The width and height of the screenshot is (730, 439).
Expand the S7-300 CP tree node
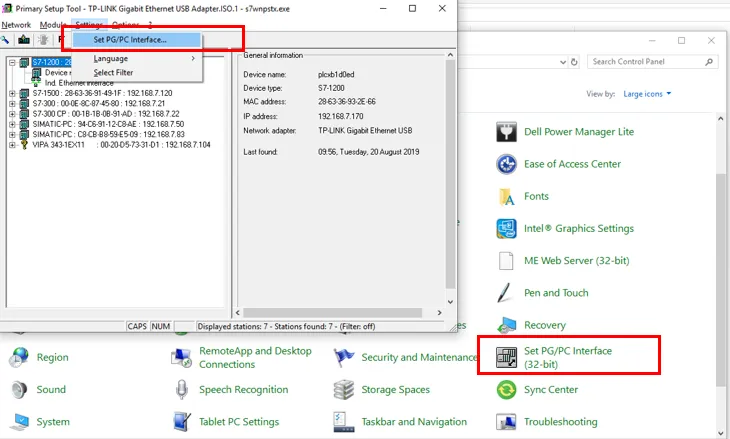(x=13, y=114)
